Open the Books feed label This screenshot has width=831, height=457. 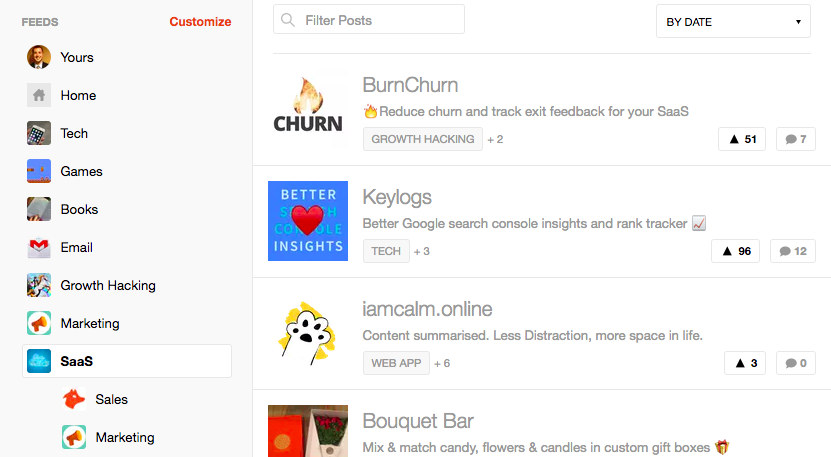tap(79, 209)
